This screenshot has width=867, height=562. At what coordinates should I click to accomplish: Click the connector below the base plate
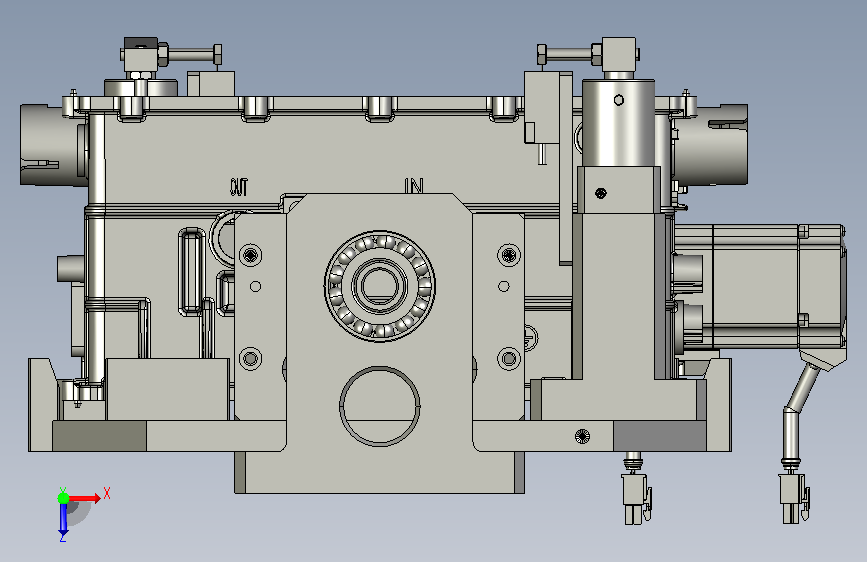click(x=636, y=498)
